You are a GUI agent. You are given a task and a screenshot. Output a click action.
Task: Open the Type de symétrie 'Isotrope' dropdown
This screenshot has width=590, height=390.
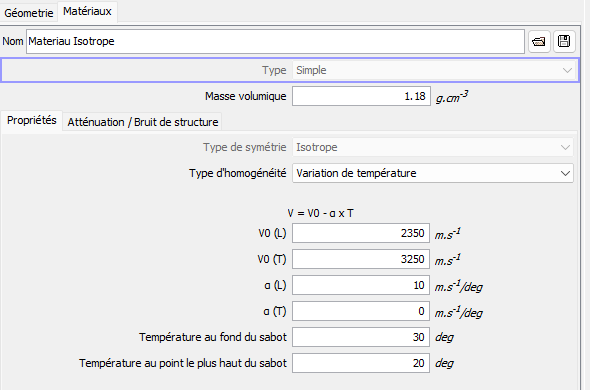[433, 147]
